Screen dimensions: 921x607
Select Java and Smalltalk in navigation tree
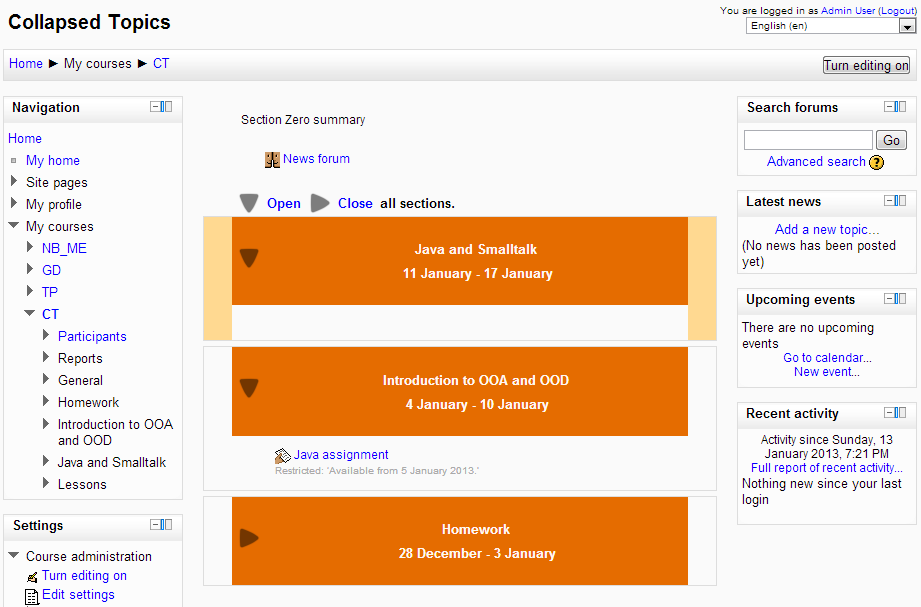pos(112,462)
